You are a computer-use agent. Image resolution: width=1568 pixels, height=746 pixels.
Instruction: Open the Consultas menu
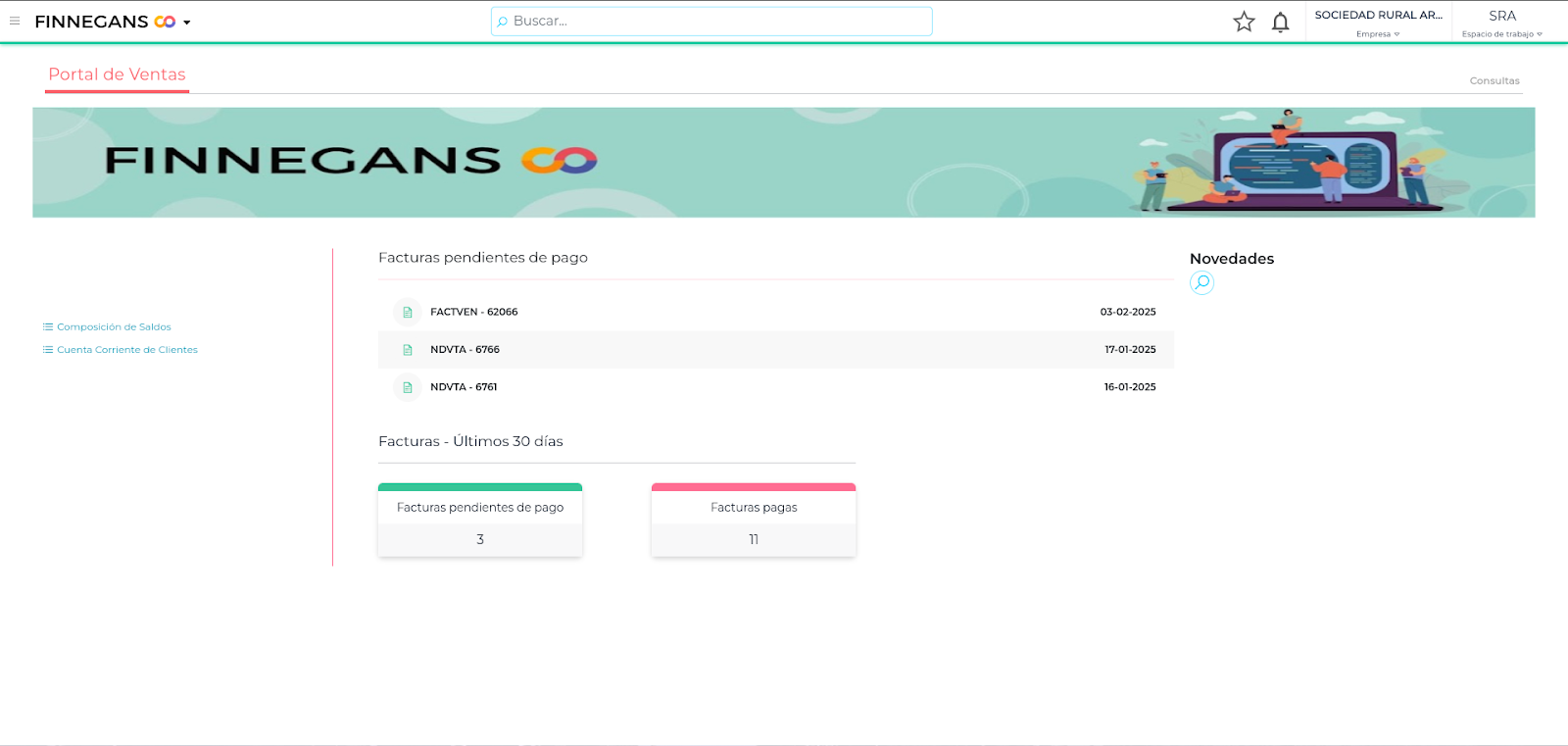point(1494,80)
